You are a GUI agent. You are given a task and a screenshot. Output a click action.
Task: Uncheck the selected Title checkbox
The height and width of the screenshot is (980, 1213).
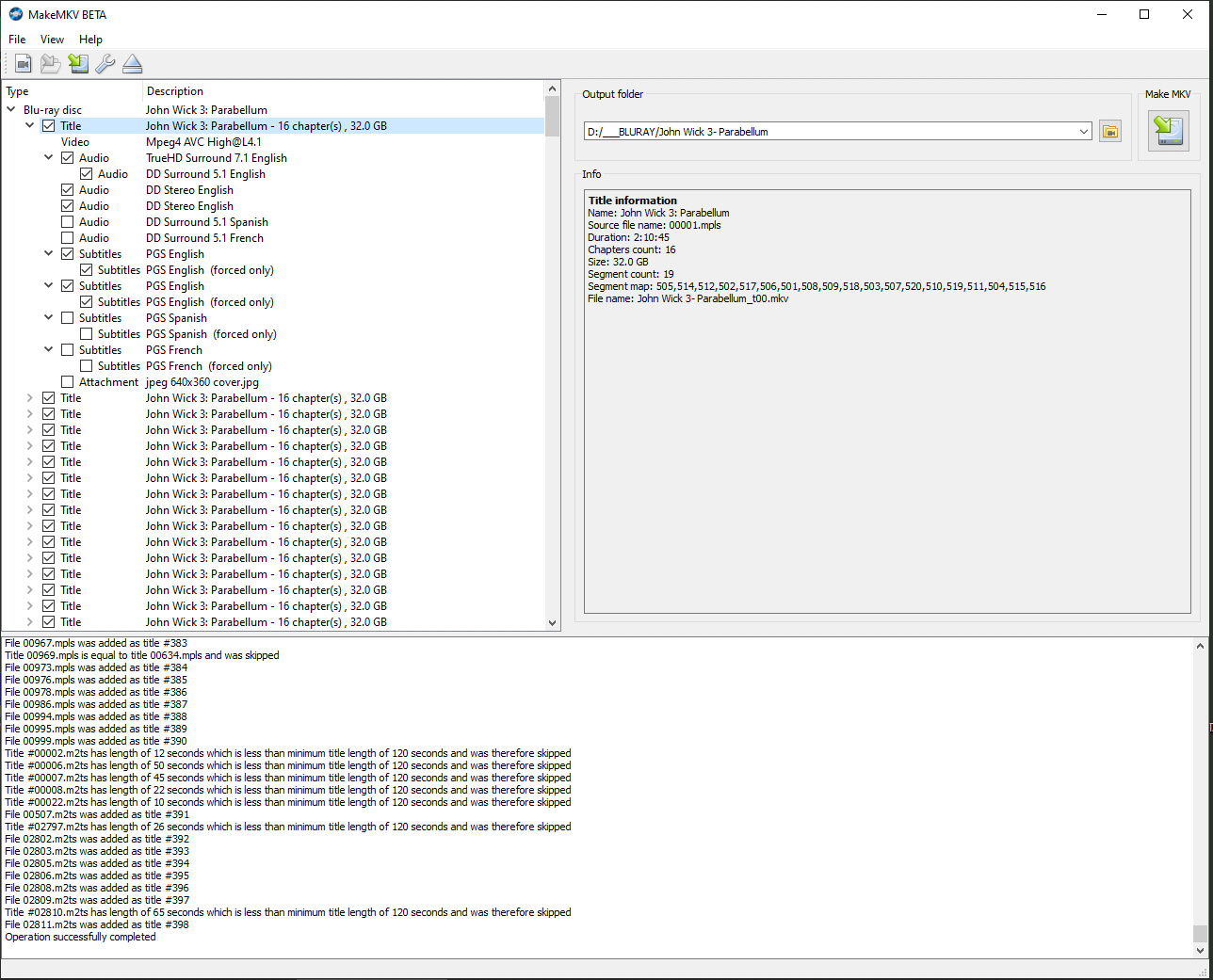tap(49, 126)
